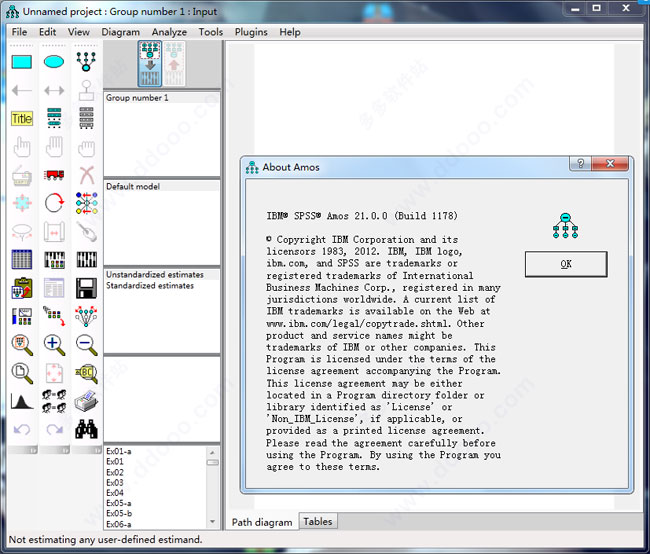Pick the double-headed covariance arrow tool
The image size is (650, 554).
pyautogui.click(x=54, y=90)
